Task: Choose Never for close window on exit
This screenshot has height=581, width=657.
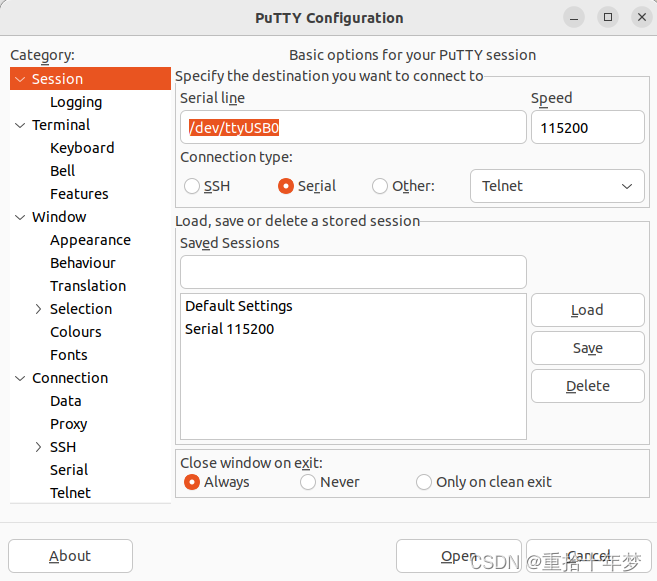Action: click(x=308, y=482)
